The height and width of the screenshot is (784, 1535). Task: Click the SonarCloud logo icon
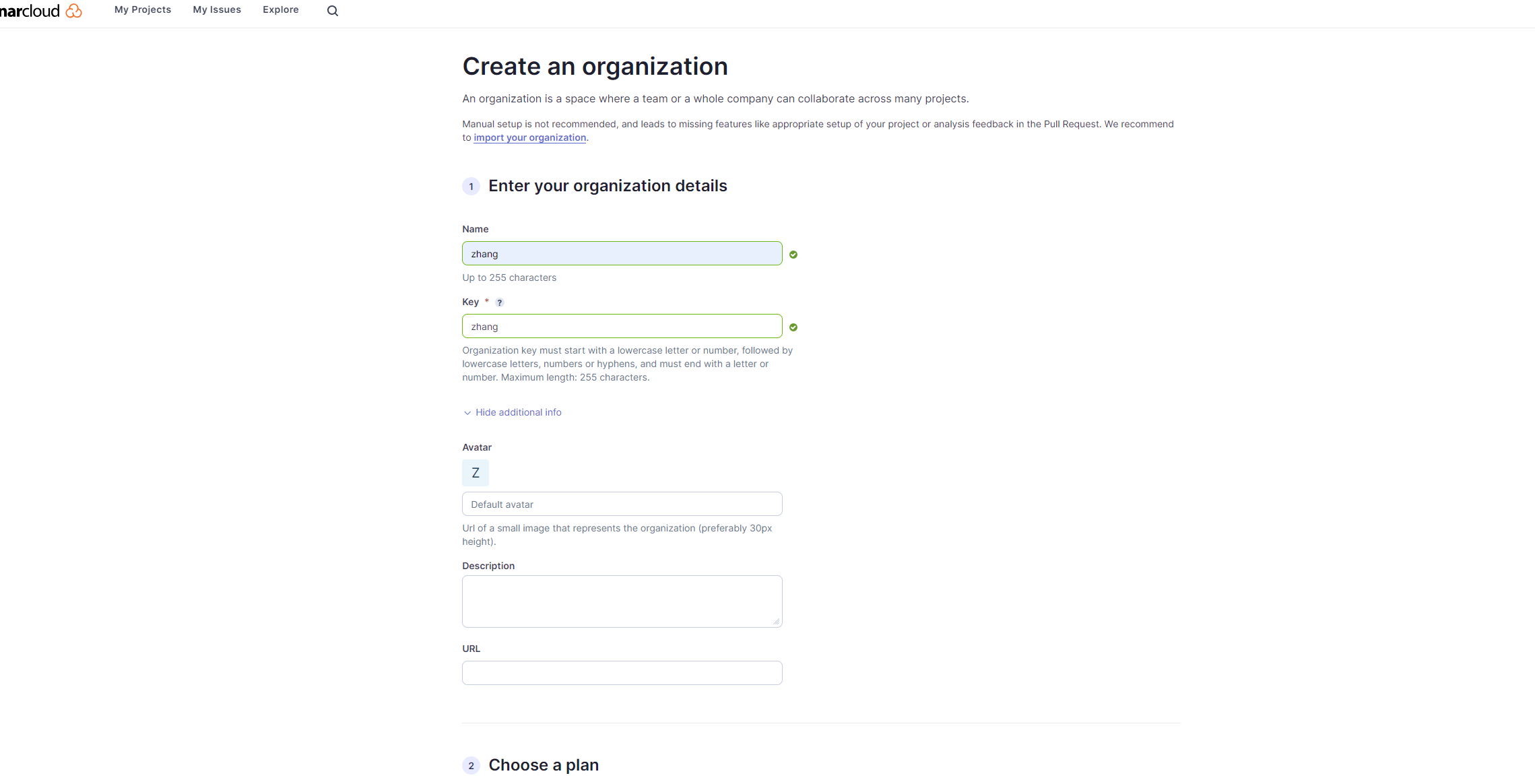click(x=73, y=11)
